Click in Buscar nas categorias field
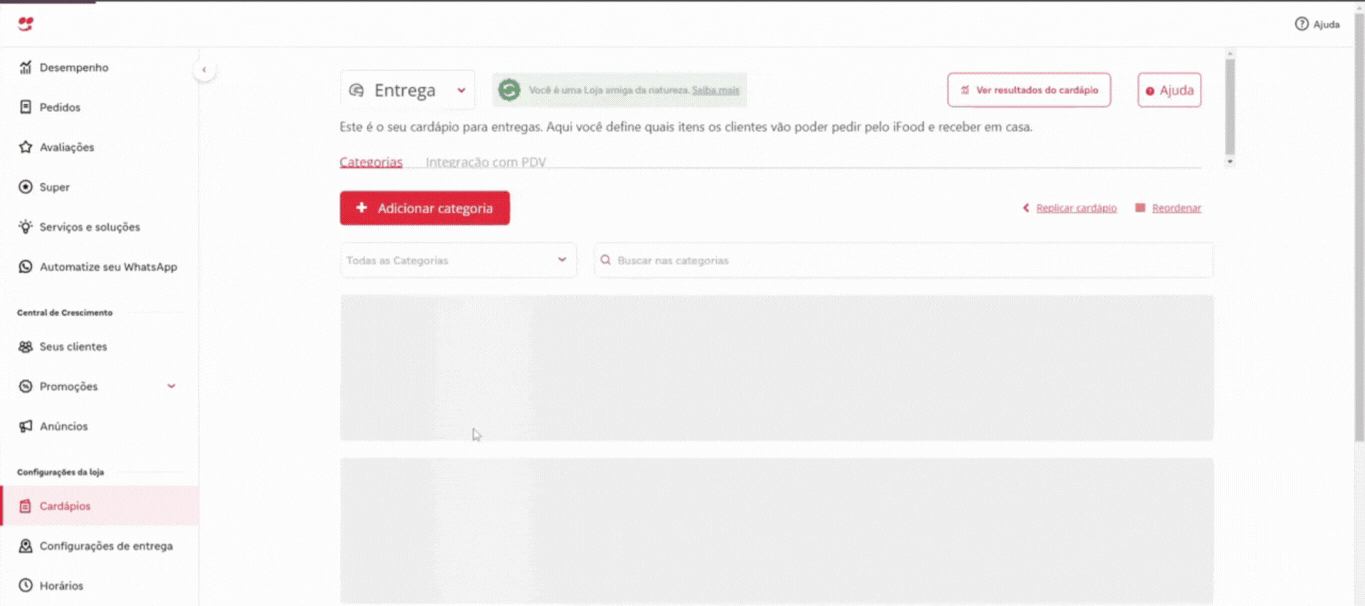This screenshot has height=606, width=1365. [902, 260]
